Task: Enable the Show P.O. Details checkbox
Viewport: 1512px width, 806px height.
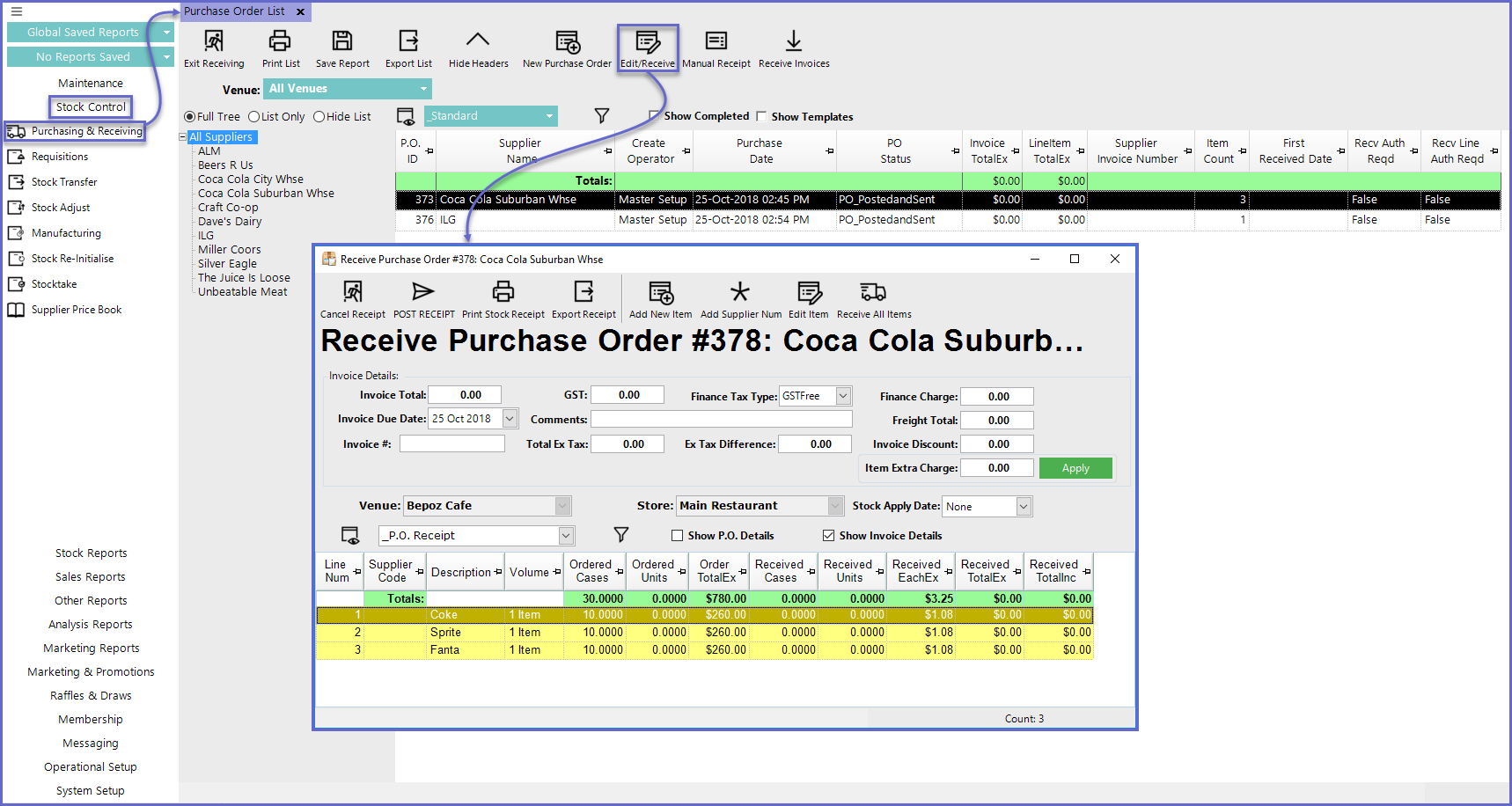Action: 677,535
